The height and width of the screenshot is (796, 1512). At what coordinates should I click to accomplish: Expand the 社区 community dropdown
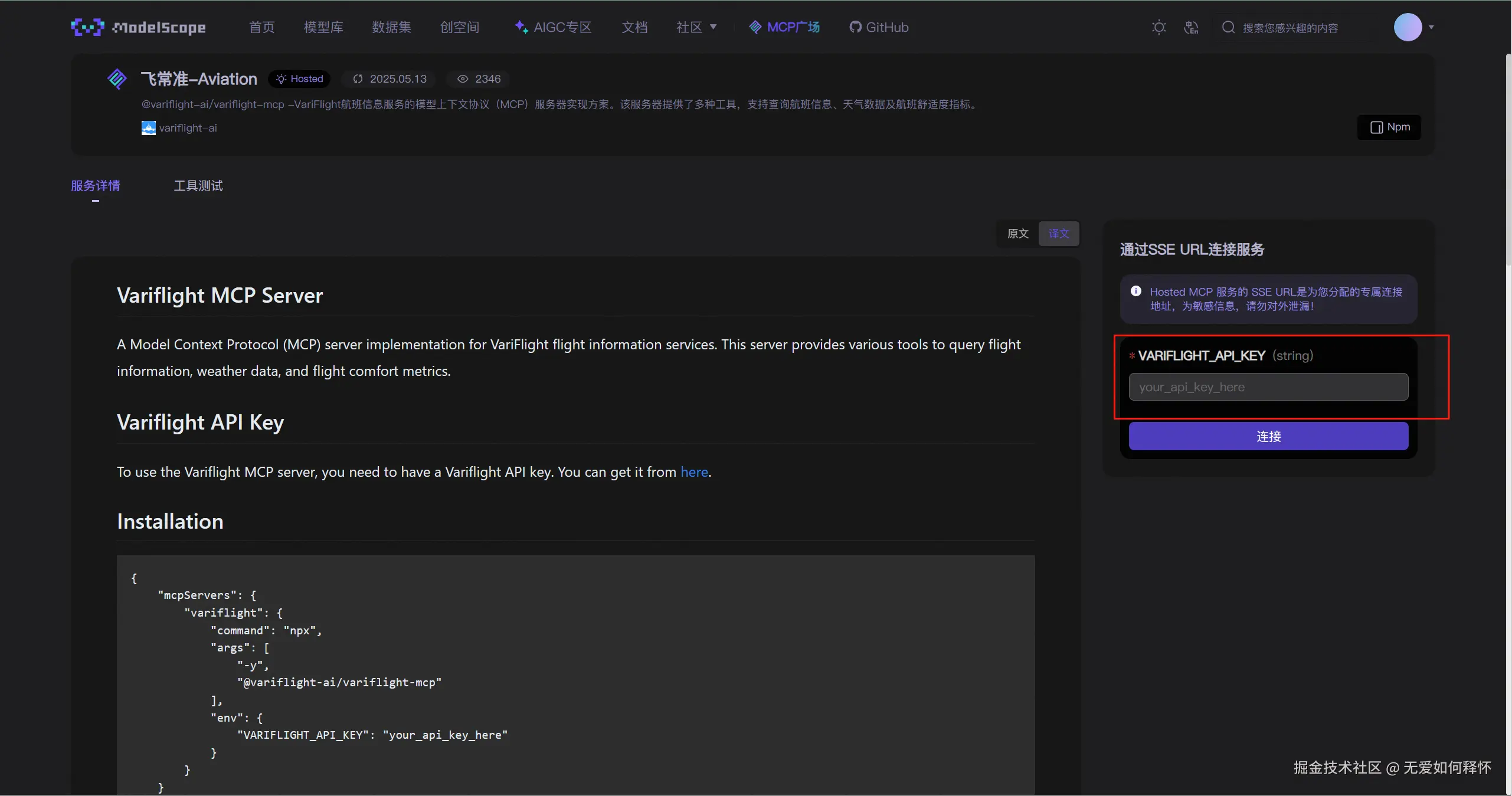pos(696,27)
